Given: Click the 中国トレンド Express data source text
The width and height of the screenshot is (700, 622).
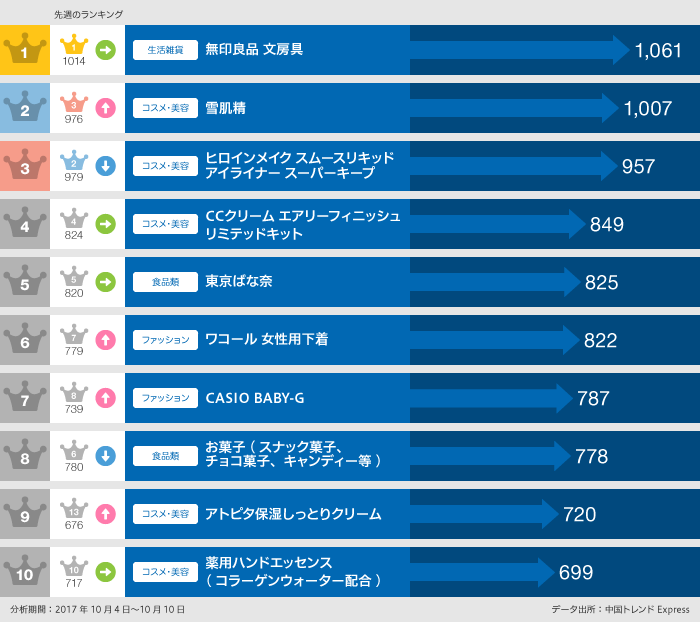Looking at the screenshot, I should click(648, 609).
